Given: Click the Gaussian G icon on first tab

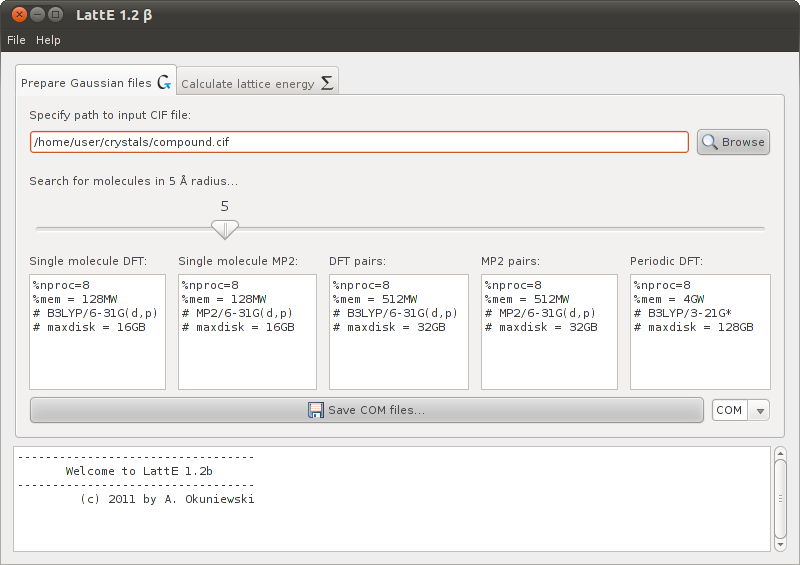Looking at the screenshot, I should (164, 82).
